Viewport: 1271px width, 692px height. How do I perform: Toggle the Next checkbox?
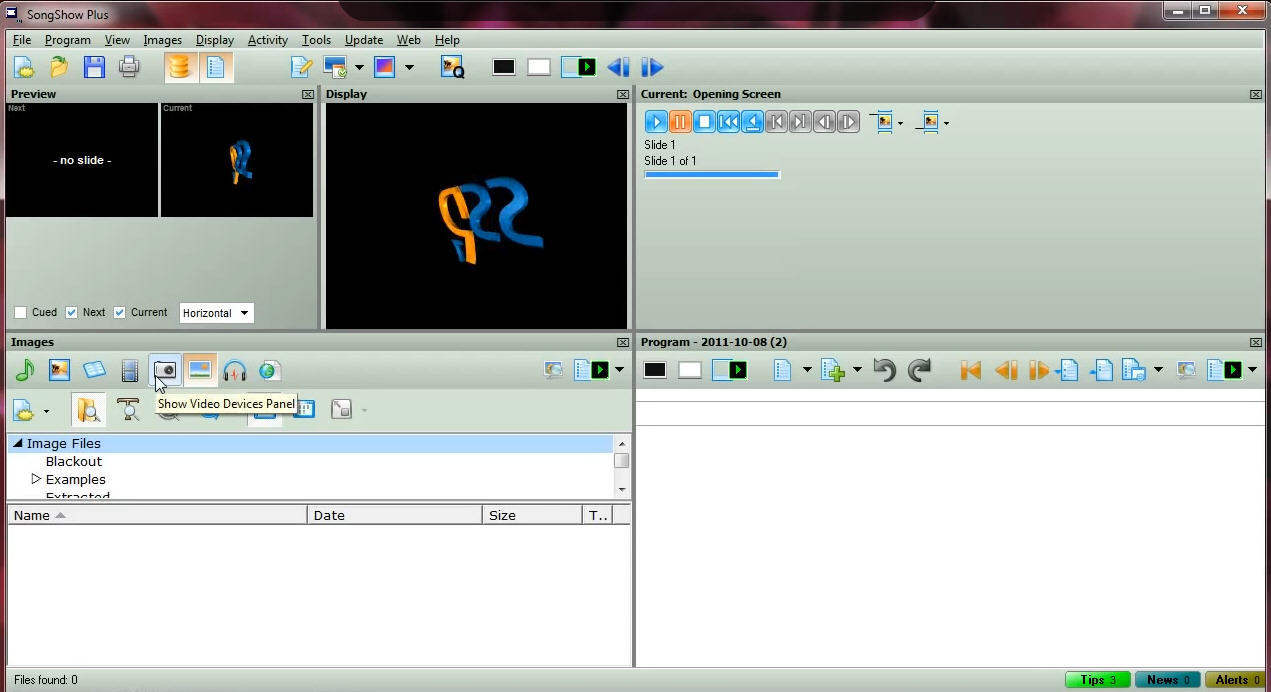(x=71, y=312)
